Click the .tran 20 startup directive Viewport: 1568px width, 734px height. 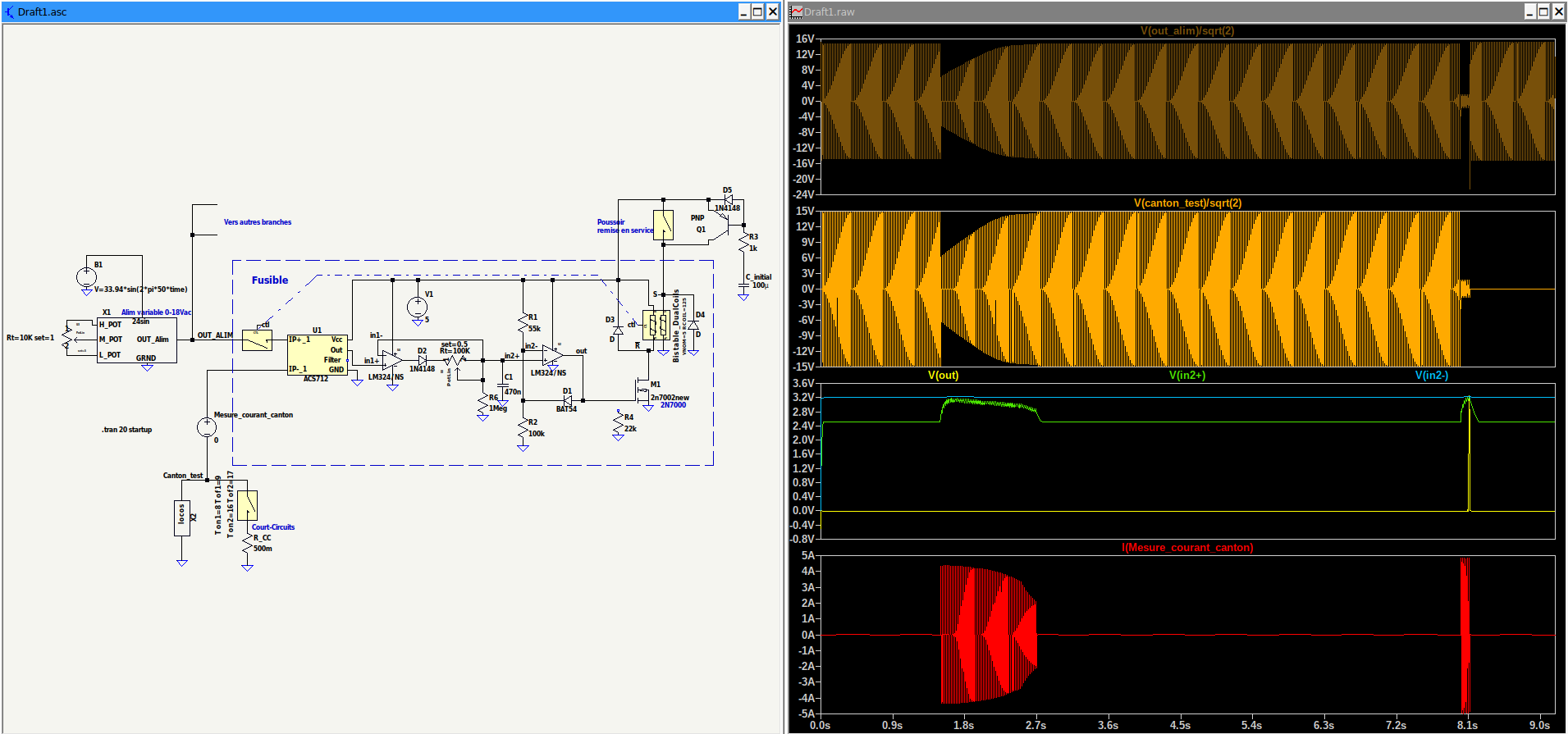pyautogui.click(x=127, y=430)
